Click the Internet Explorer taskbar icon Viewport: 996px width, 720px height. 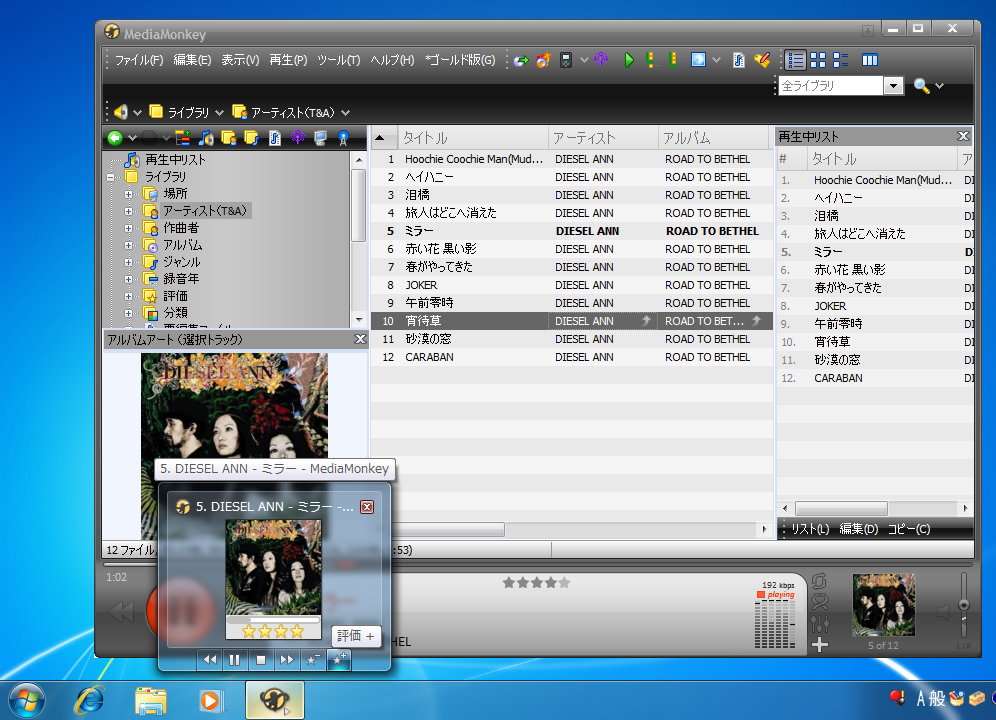[x=90, y=700]
